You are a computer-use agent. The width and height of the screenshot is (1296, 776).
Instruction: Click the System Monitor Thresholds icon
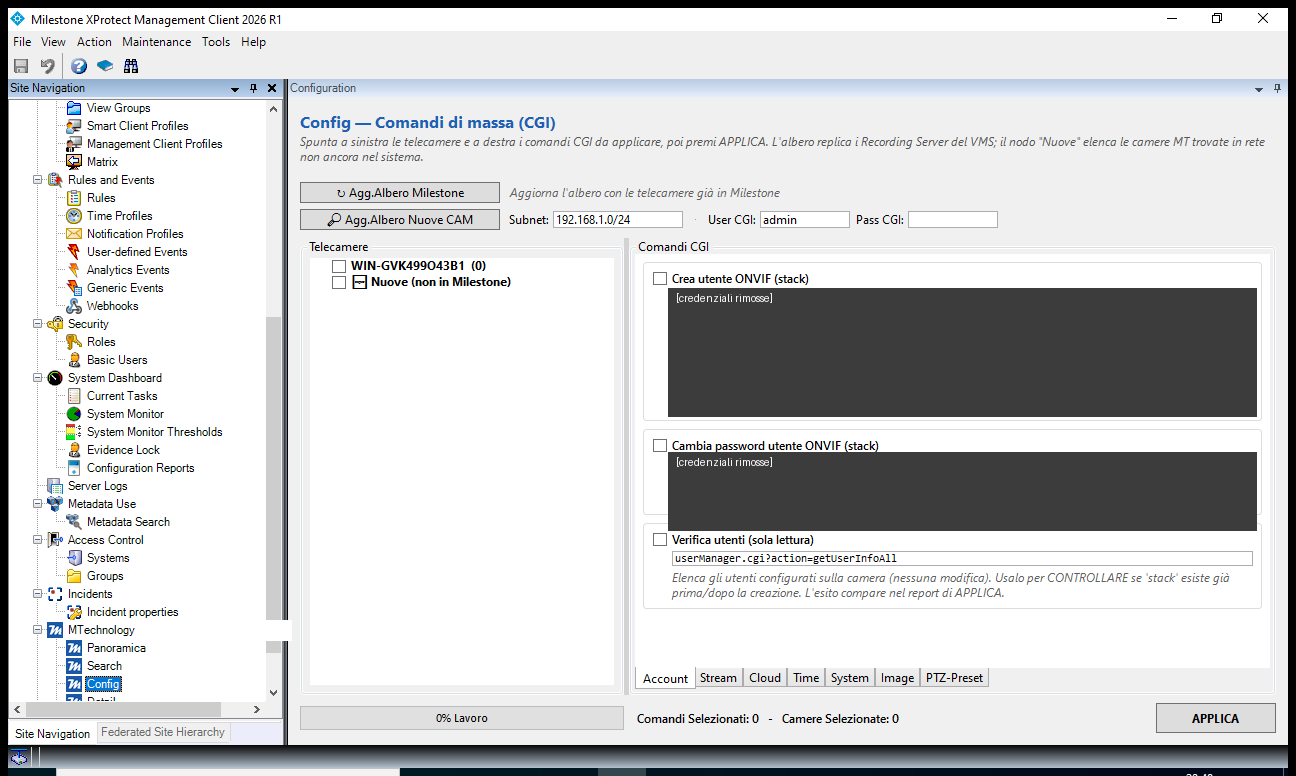74,432
